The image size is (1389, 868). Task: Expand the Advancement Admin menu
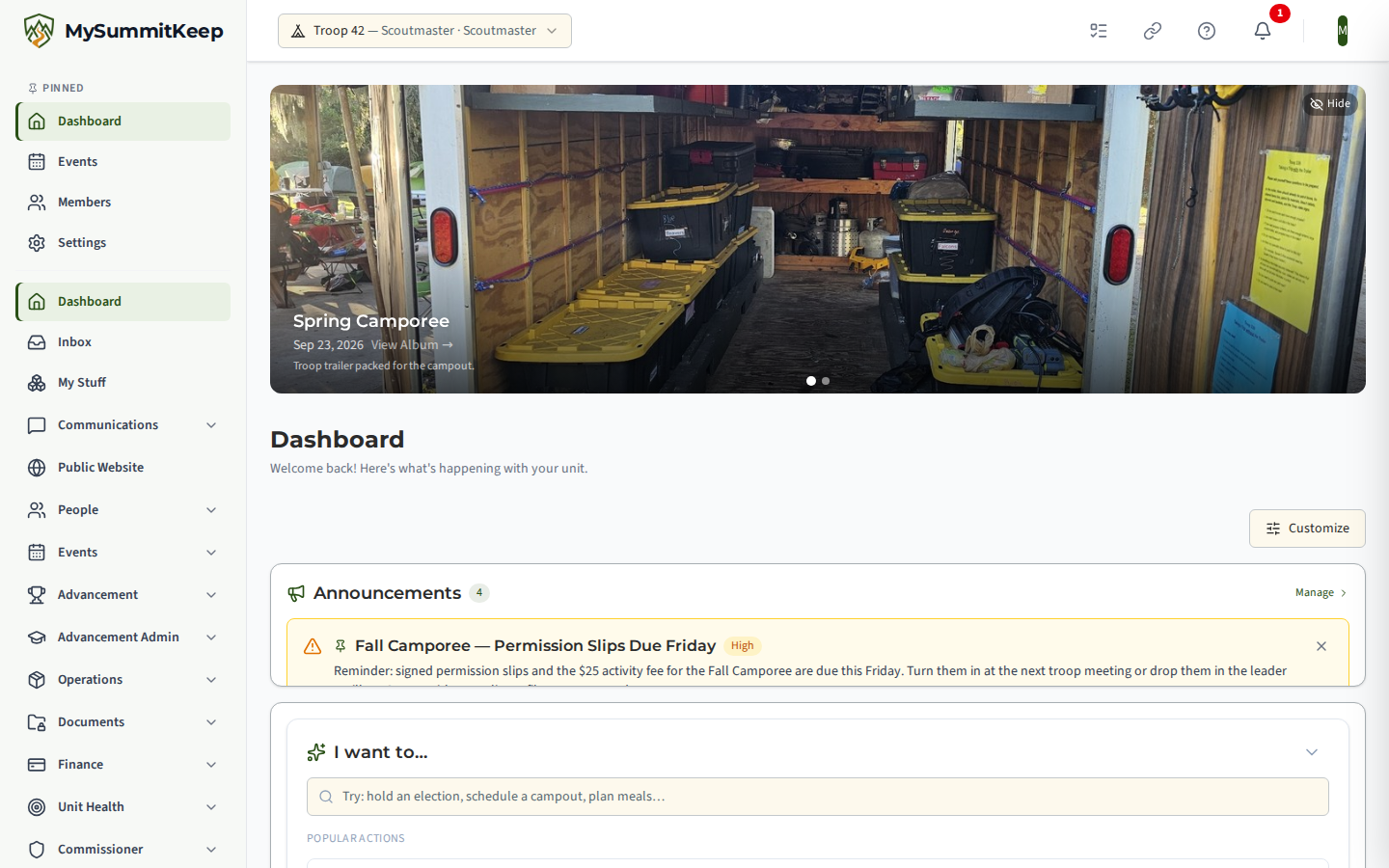pyautogui.click(x=123, y=637)
